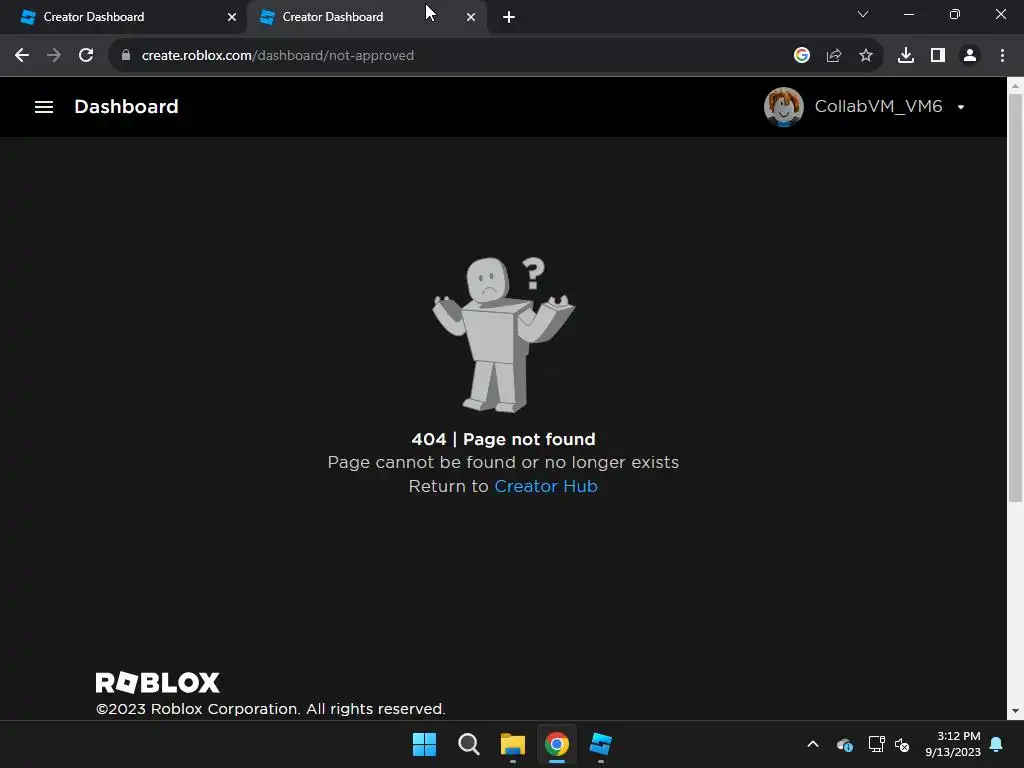Click the muted volume tray icon
Image resolution: width=1024 pixels, height=768 pixels.
point(902,744)
